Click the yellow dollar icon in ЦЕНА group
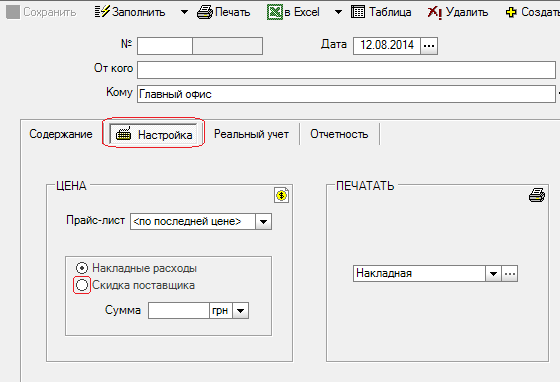The width and height of the screenshot is (560, 382). point(282,195)
